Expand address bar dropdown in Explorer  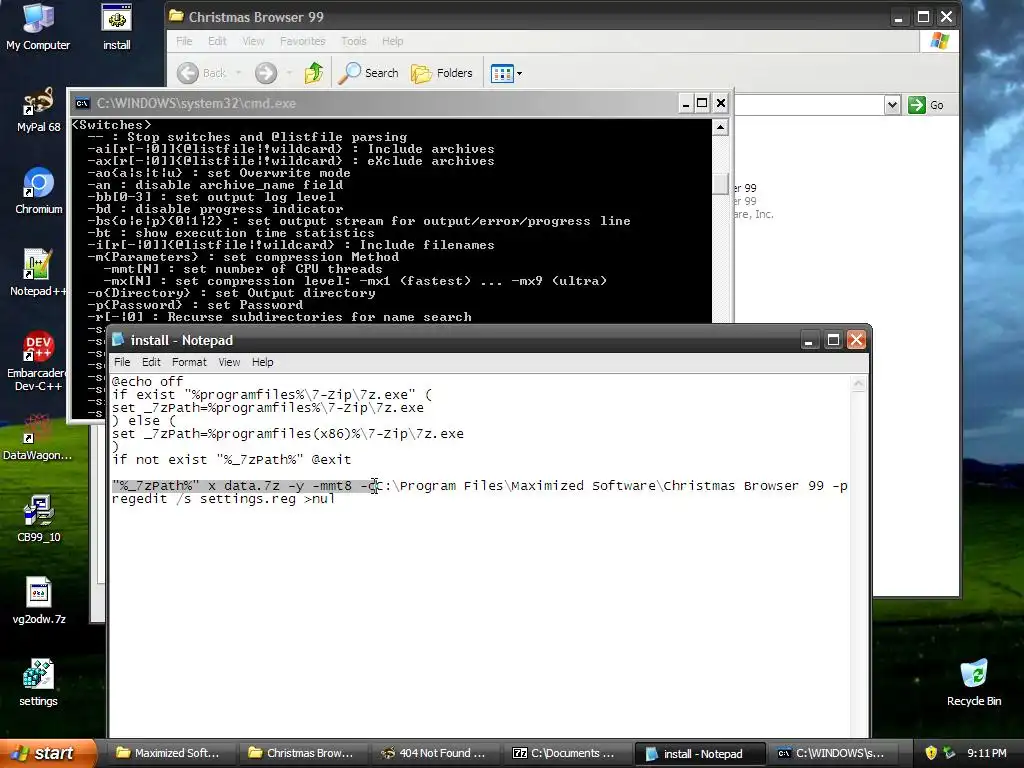coord(892,105)
